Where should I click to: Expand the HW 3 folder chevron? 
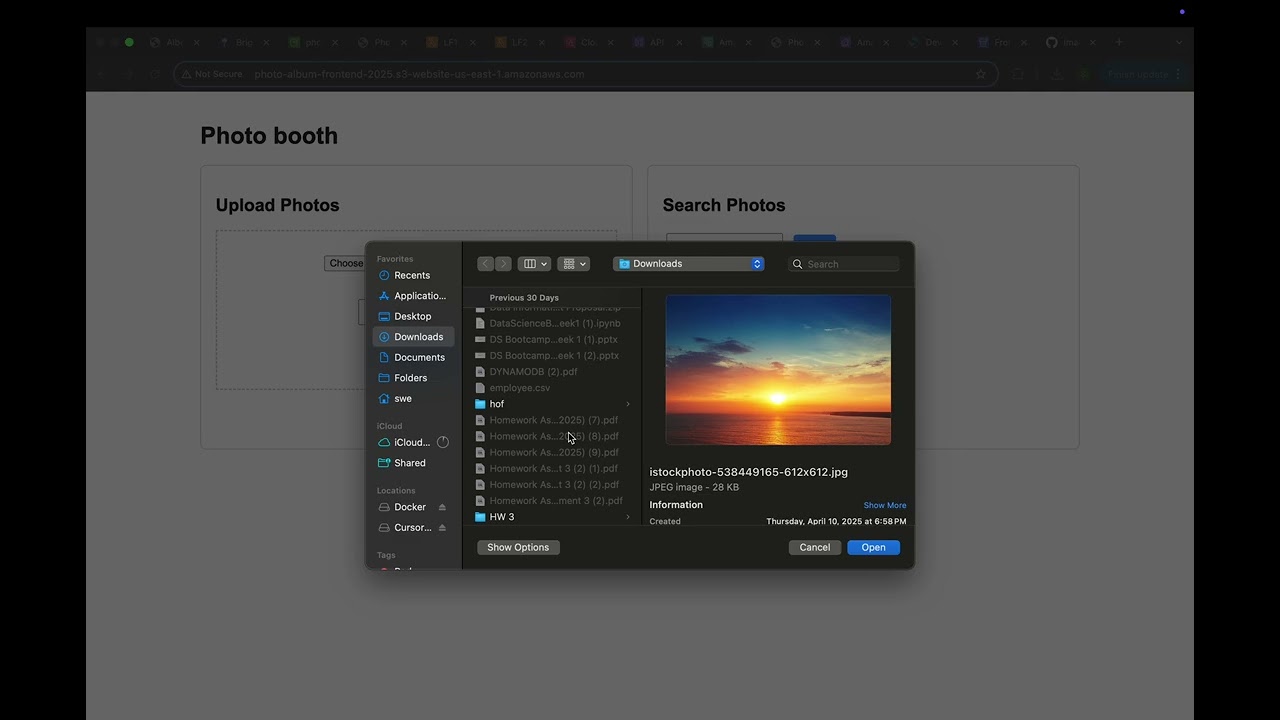pyautogui.click(x=628, y=517)
